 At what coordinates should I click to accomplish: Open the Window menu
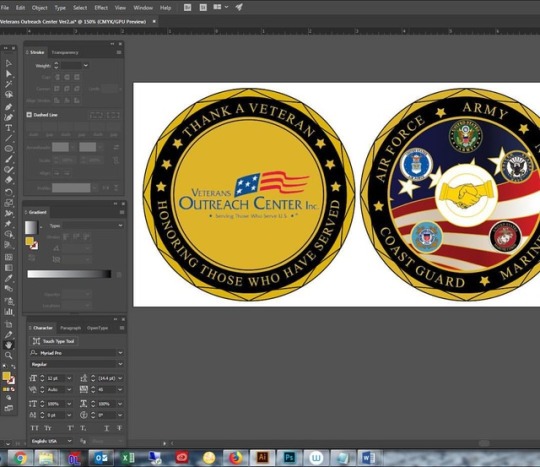point(143,8)
